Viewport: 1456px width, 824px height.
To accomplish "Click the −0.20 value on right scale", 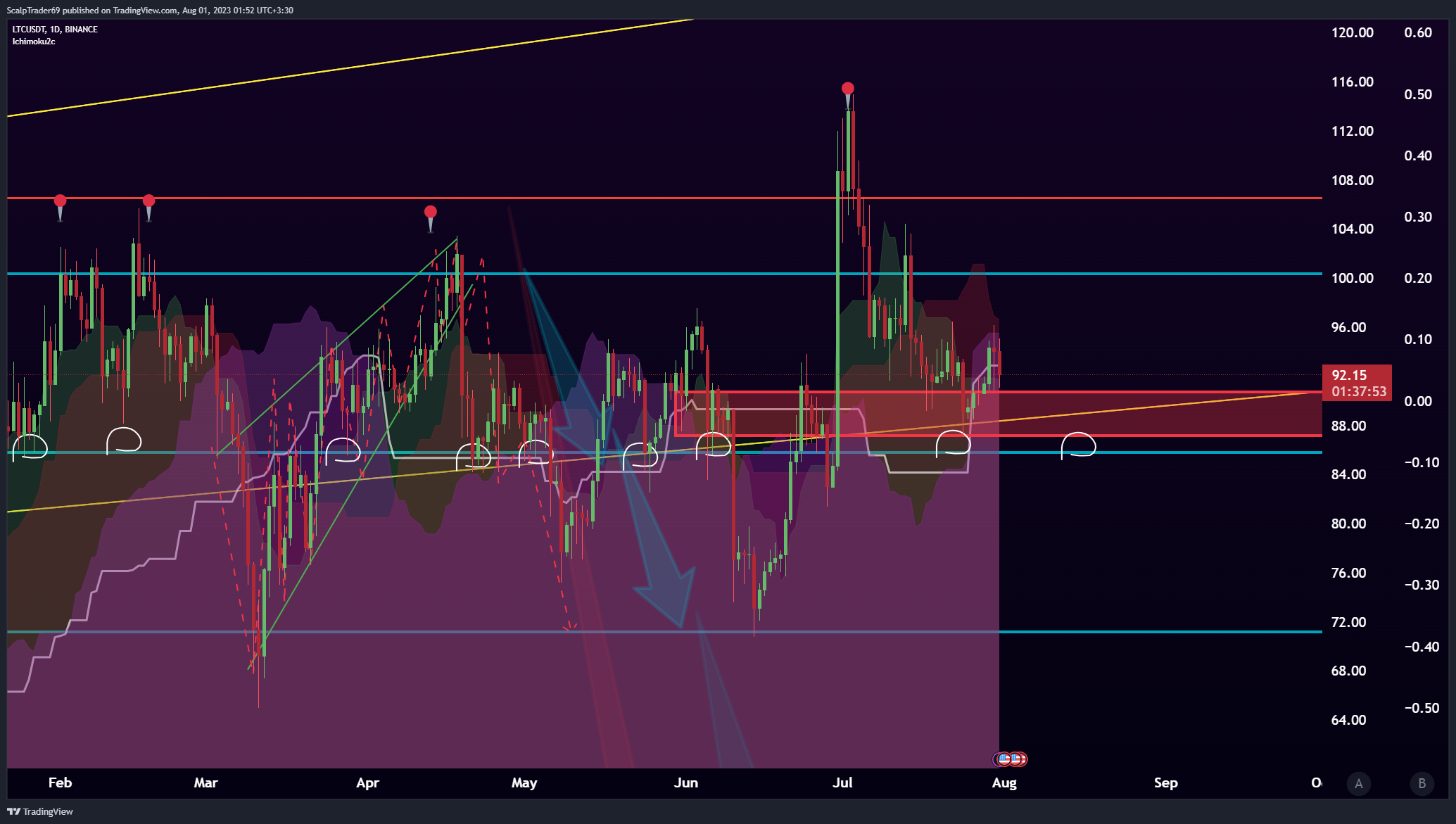I will click(1422, 524).
